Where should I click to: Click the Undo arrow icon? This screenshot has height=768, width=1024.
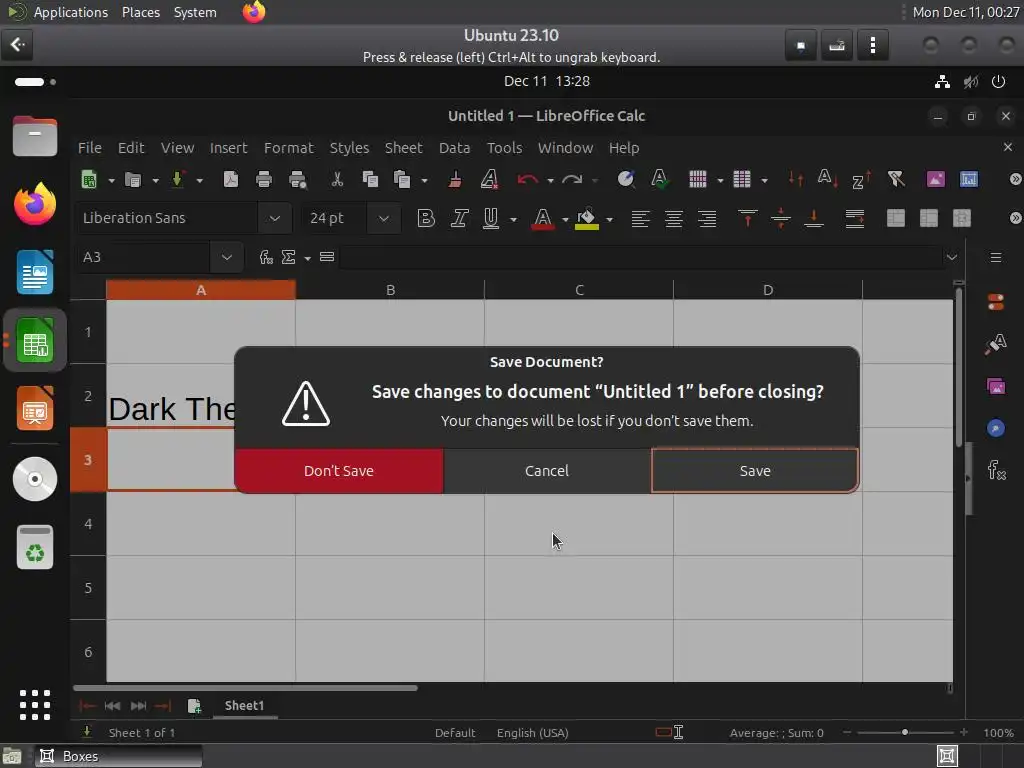[527, 180]
